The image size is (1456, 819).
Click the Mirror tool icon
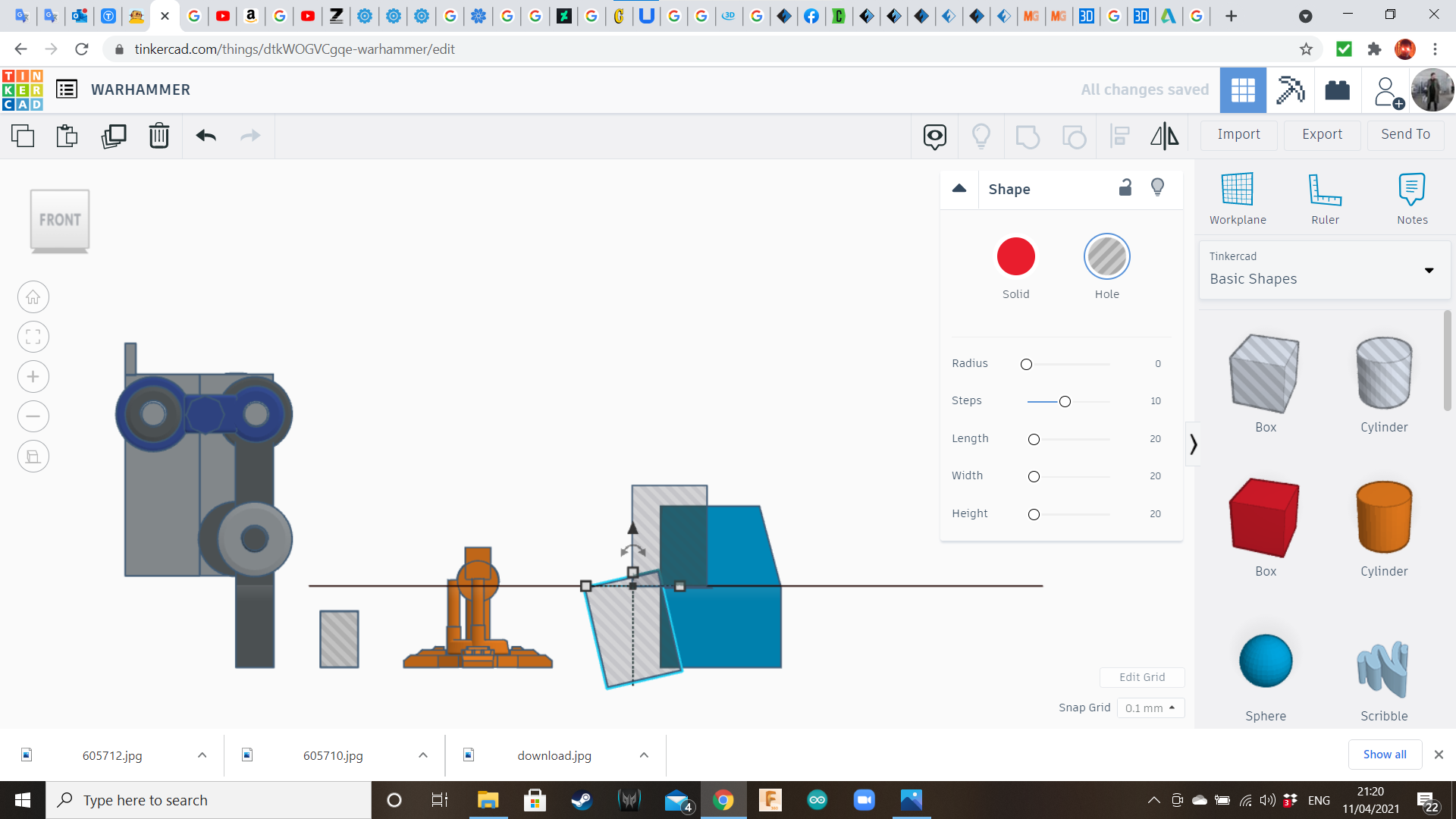pyautogui.click(x=1164, y=136)
